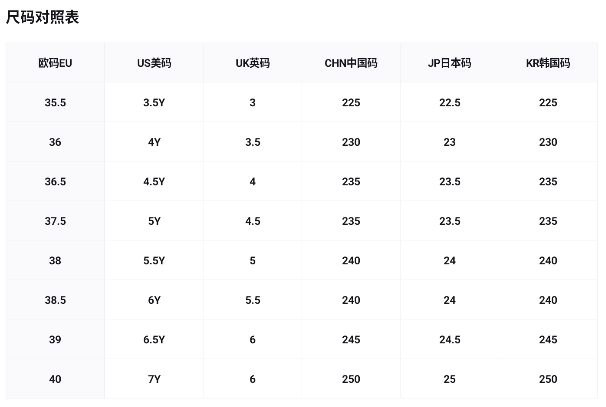
Task: Select the EU size 38 cell
Action: click(55, 260)
